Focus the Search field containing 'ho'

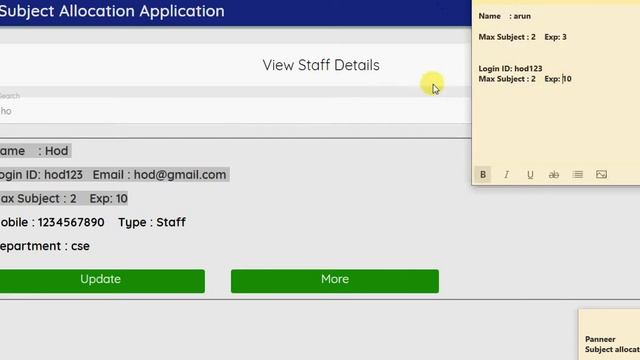coord(235,111)
